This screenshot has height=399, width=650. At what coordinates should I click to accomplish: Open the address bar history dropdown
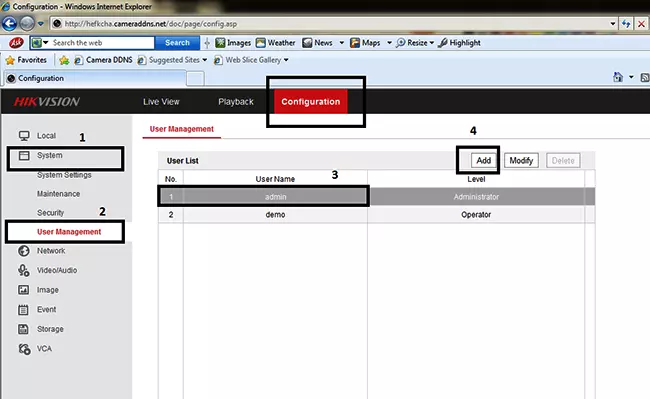[613, 24]
